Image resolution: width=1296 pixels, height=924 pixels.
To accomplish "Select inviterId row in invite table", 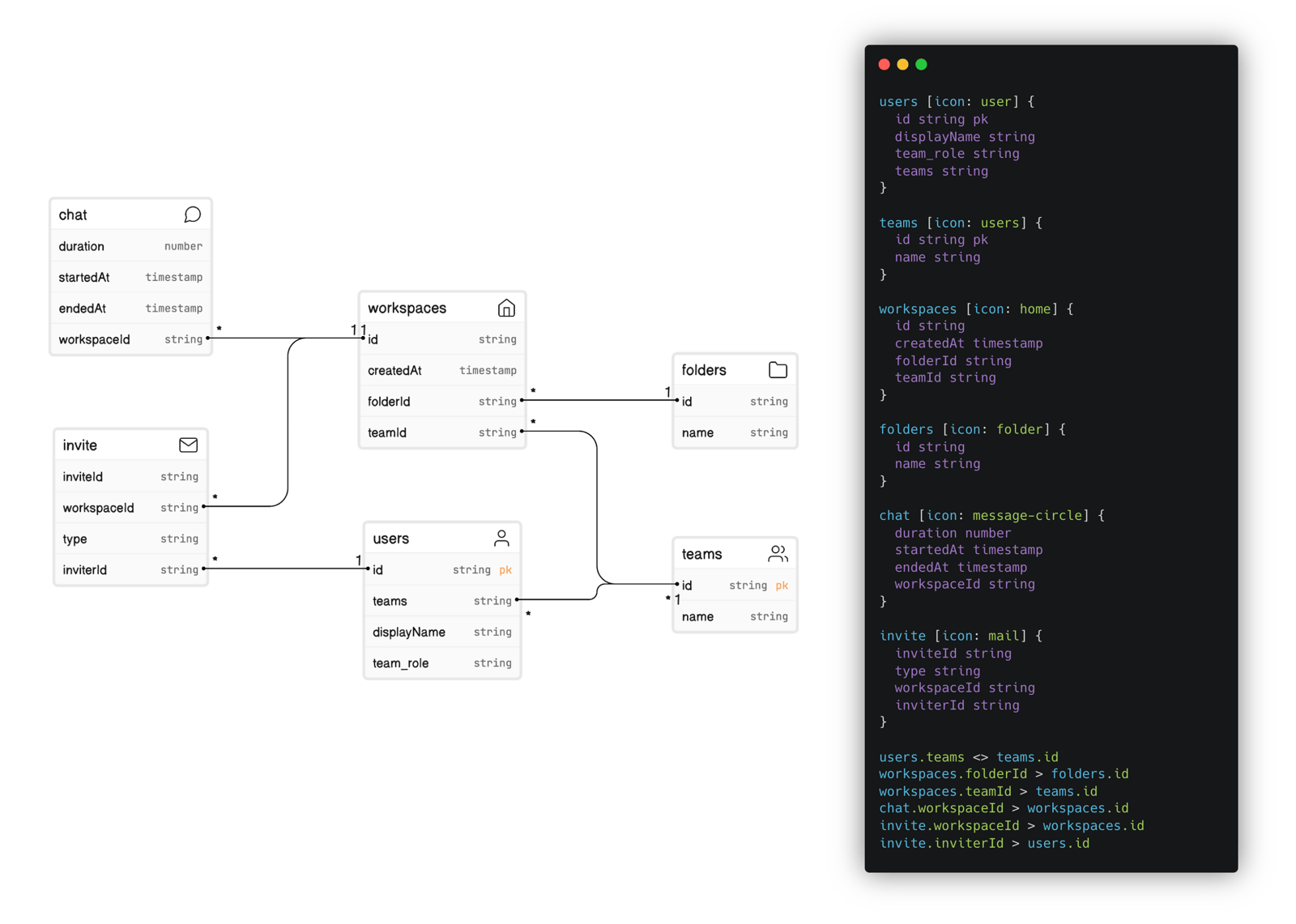I will [x=130, y=570].
